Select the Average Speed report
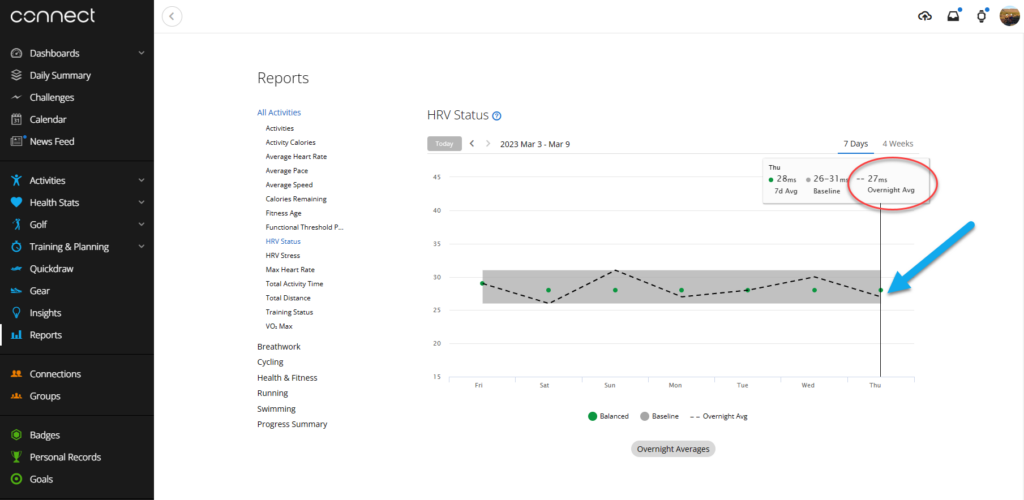1024x500 pixels. click(289, 185)
